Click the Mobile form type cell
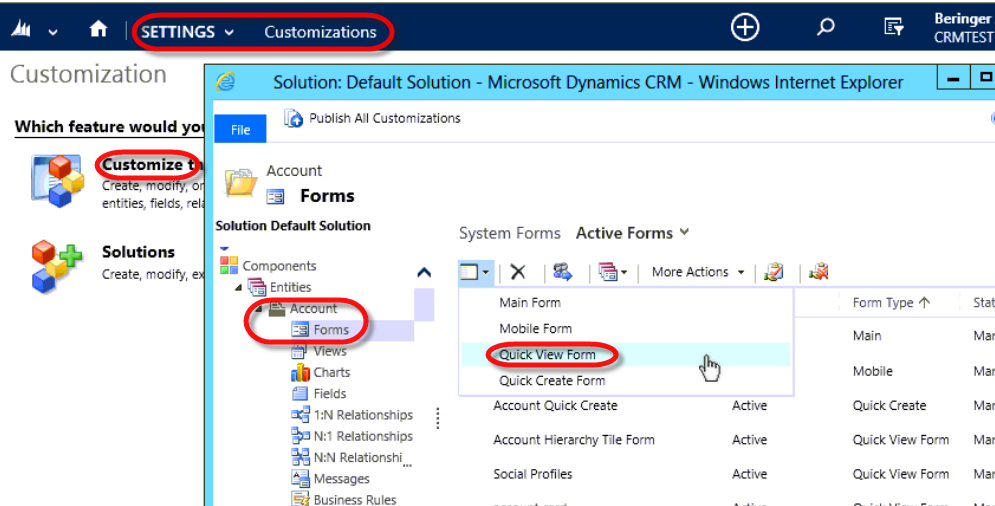 click(873, 371)
